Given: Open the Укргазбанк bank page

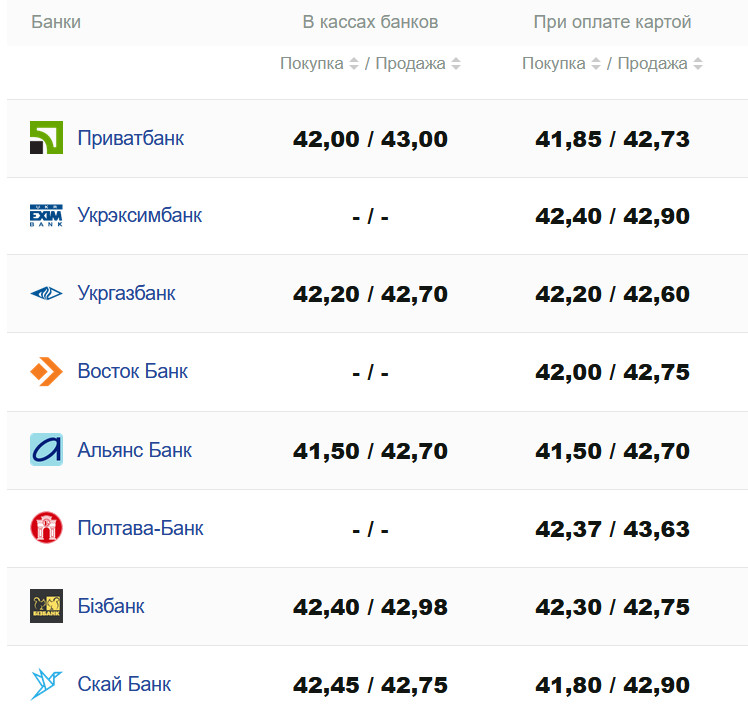Looking at the screenshot, I should (127, 294).
